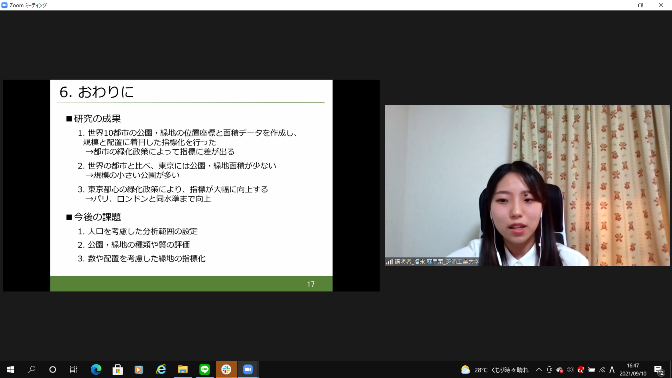Switch to LINE app in taskbar

(204, 369)
